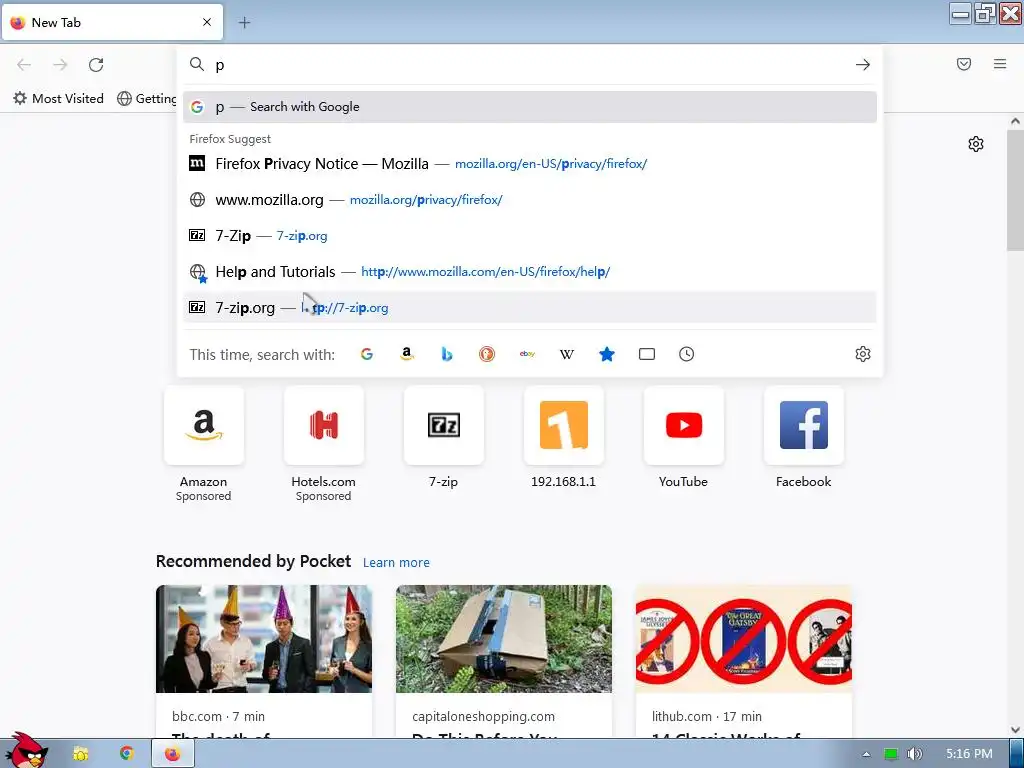Select the 7-Zip 7-zip.org suggestion
1024x768 pixels.
530,236
